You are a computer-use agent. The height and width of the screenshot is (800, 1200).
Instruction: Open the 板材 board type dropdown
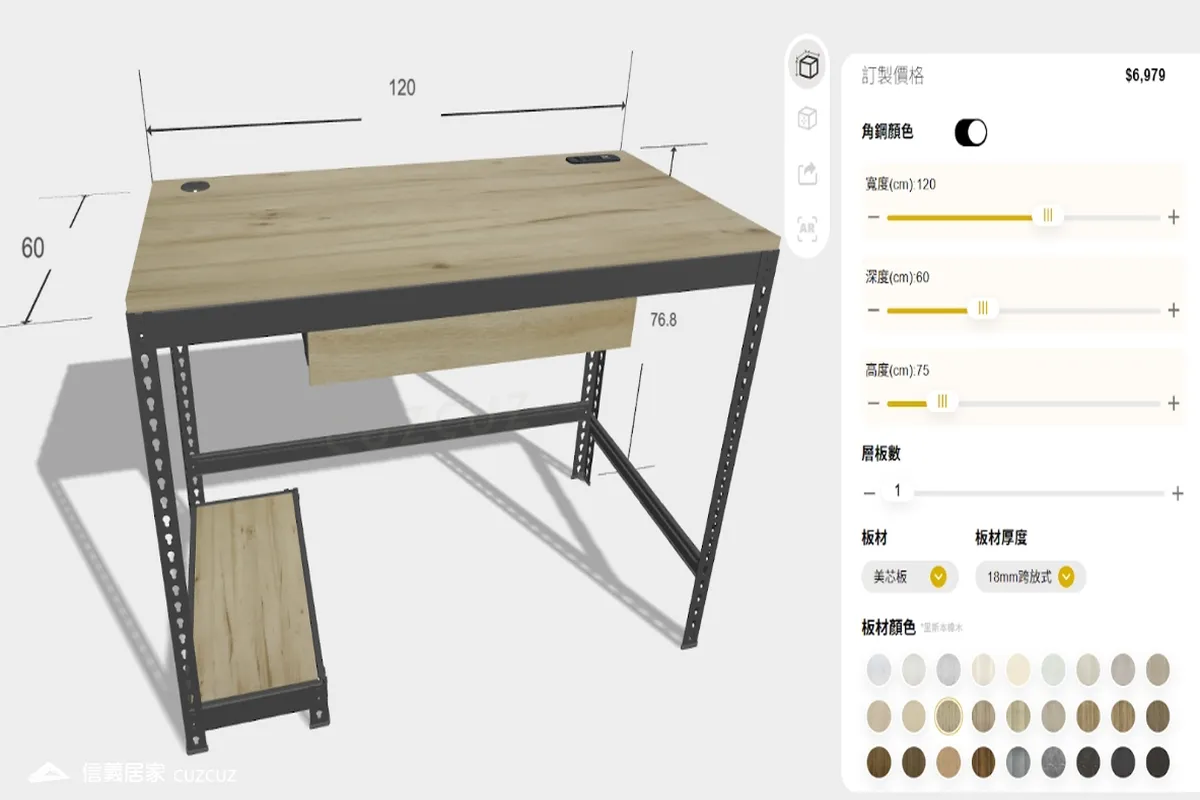pyautogui.click(x=910, y=577)
